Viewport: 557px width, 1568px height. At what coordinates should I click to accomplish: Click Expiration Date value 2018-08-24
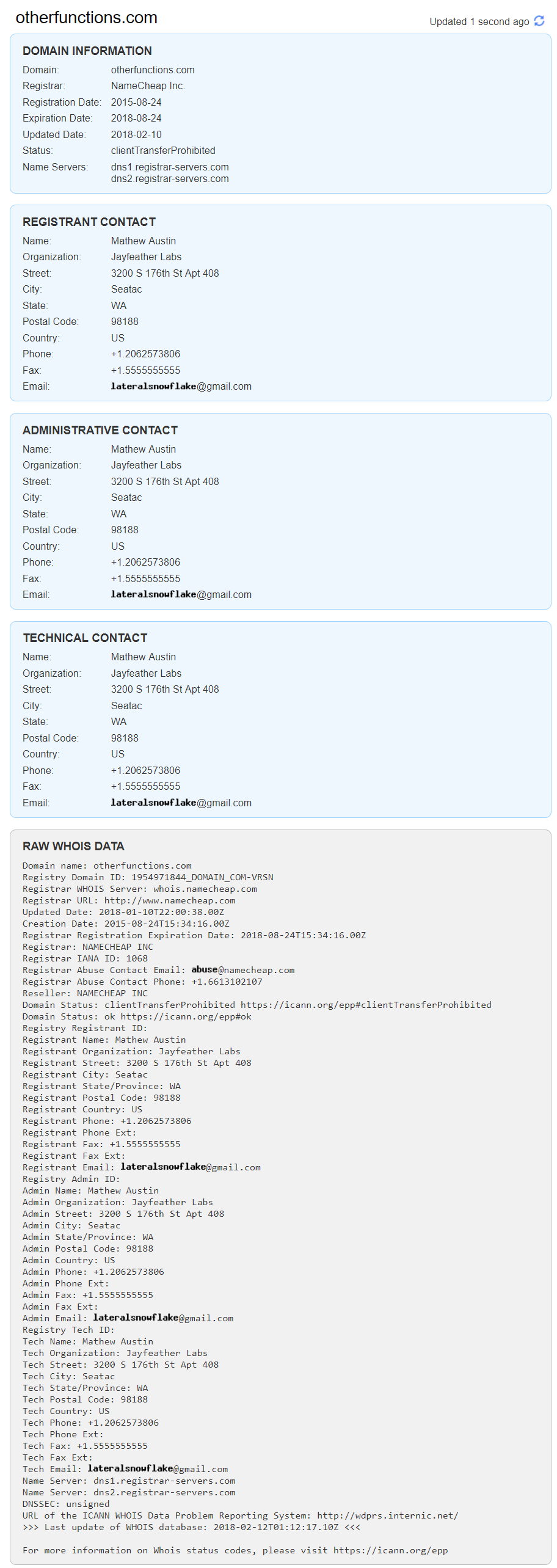coord(136,119)
